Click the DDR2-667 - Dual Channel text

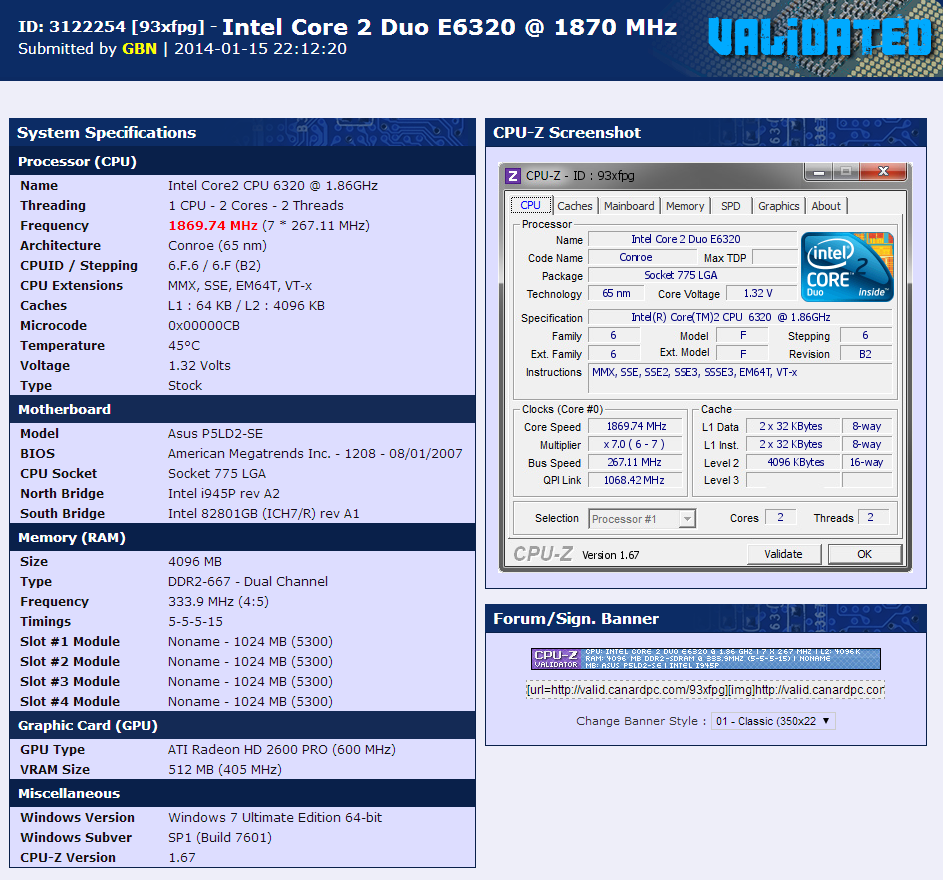point(248,582)
